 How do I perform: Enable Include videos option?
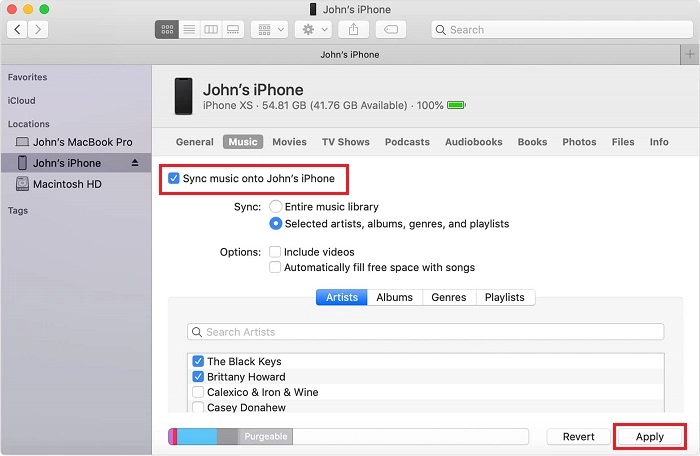click(275, 252)
